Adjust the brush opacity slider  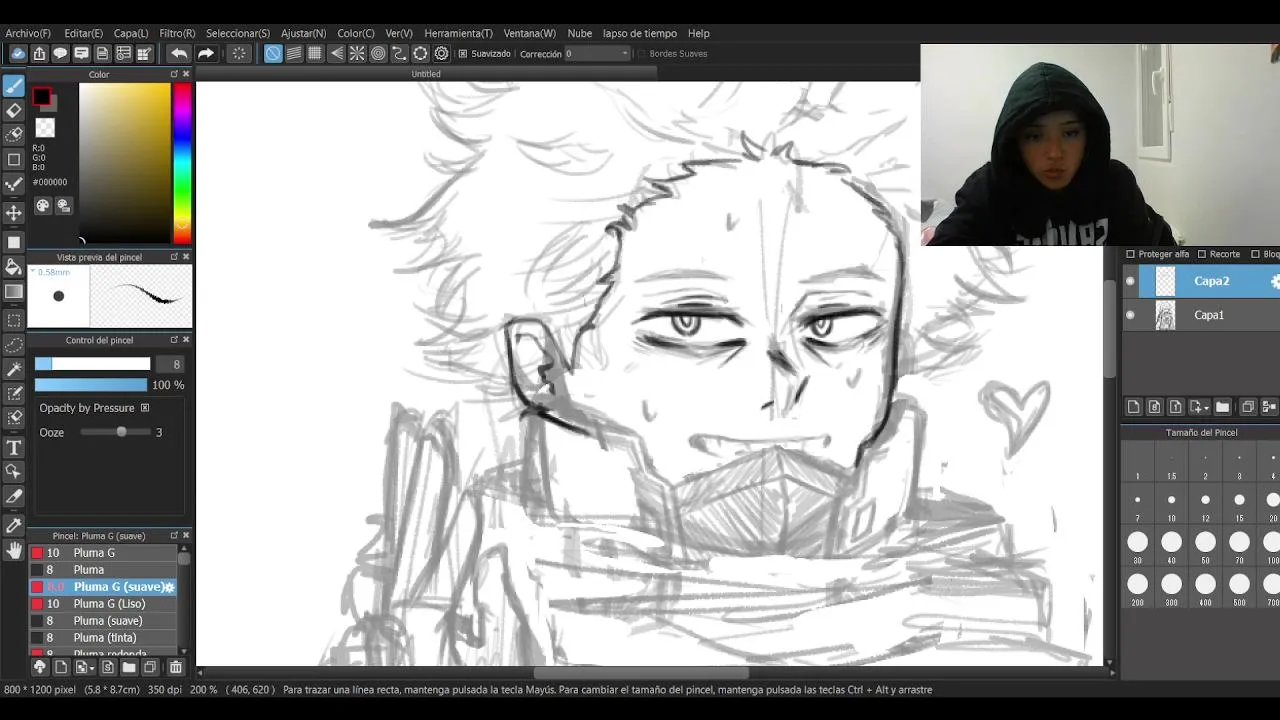pos(91,385)
